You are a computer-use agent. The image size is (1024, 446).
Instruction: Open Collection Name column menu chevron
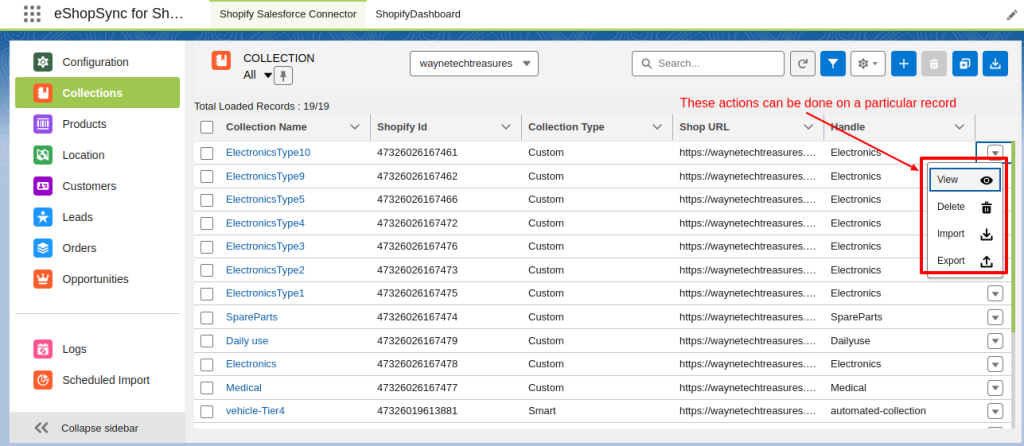click(x=355, y=127)
